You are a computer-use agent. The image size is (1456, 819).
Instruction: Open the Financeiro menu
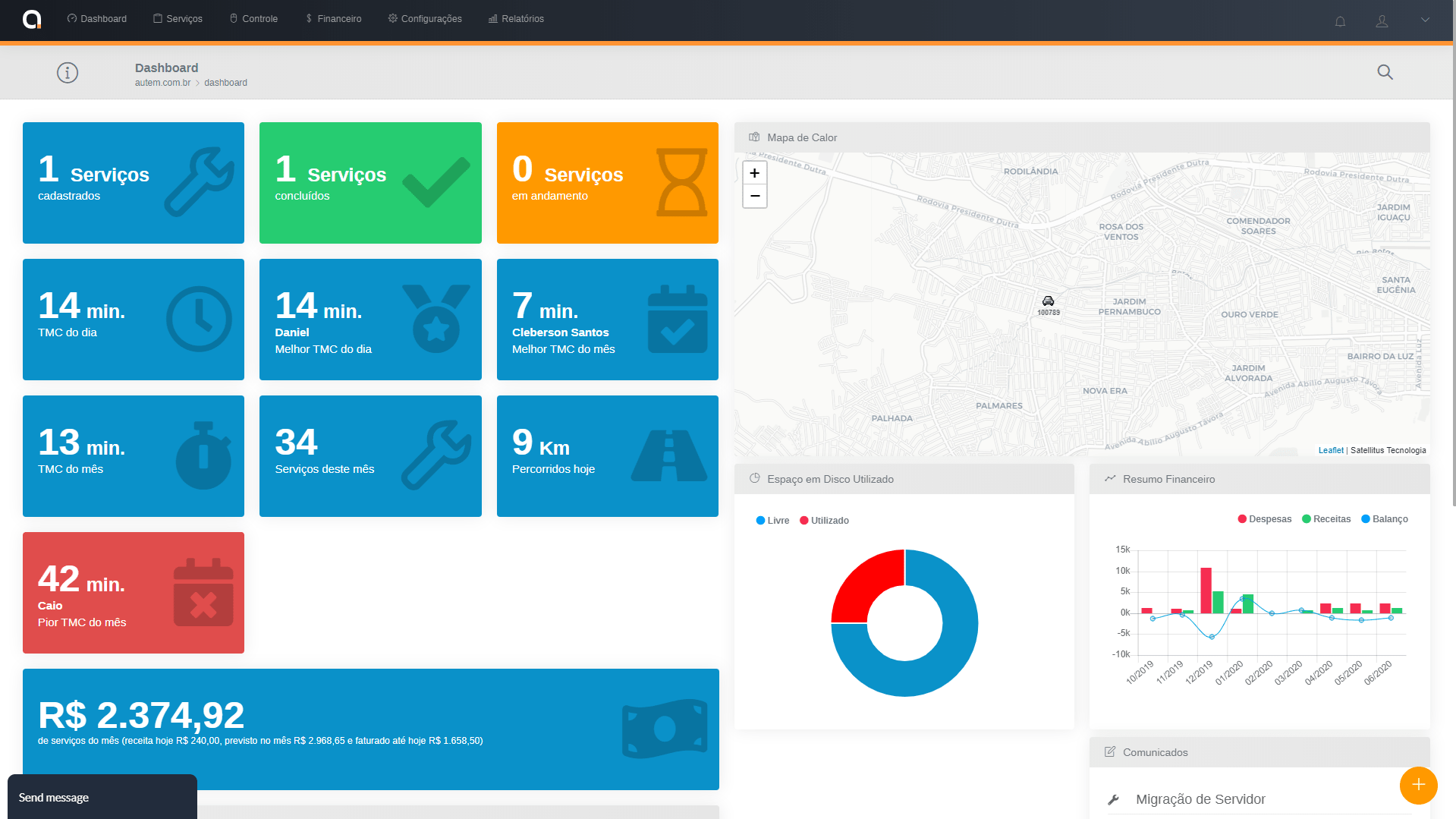pyautogui.click(x=333, y=19)
